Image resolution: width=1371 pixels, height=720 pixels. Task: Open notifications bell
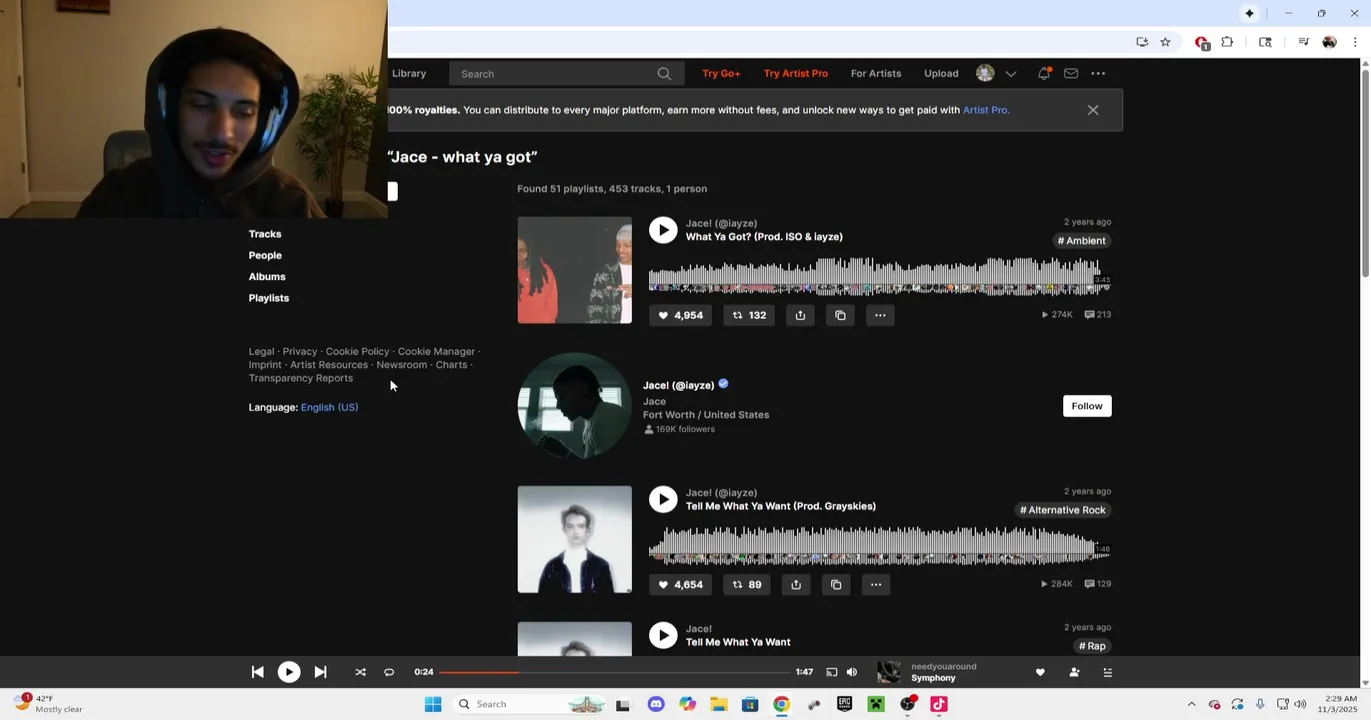1044,73
